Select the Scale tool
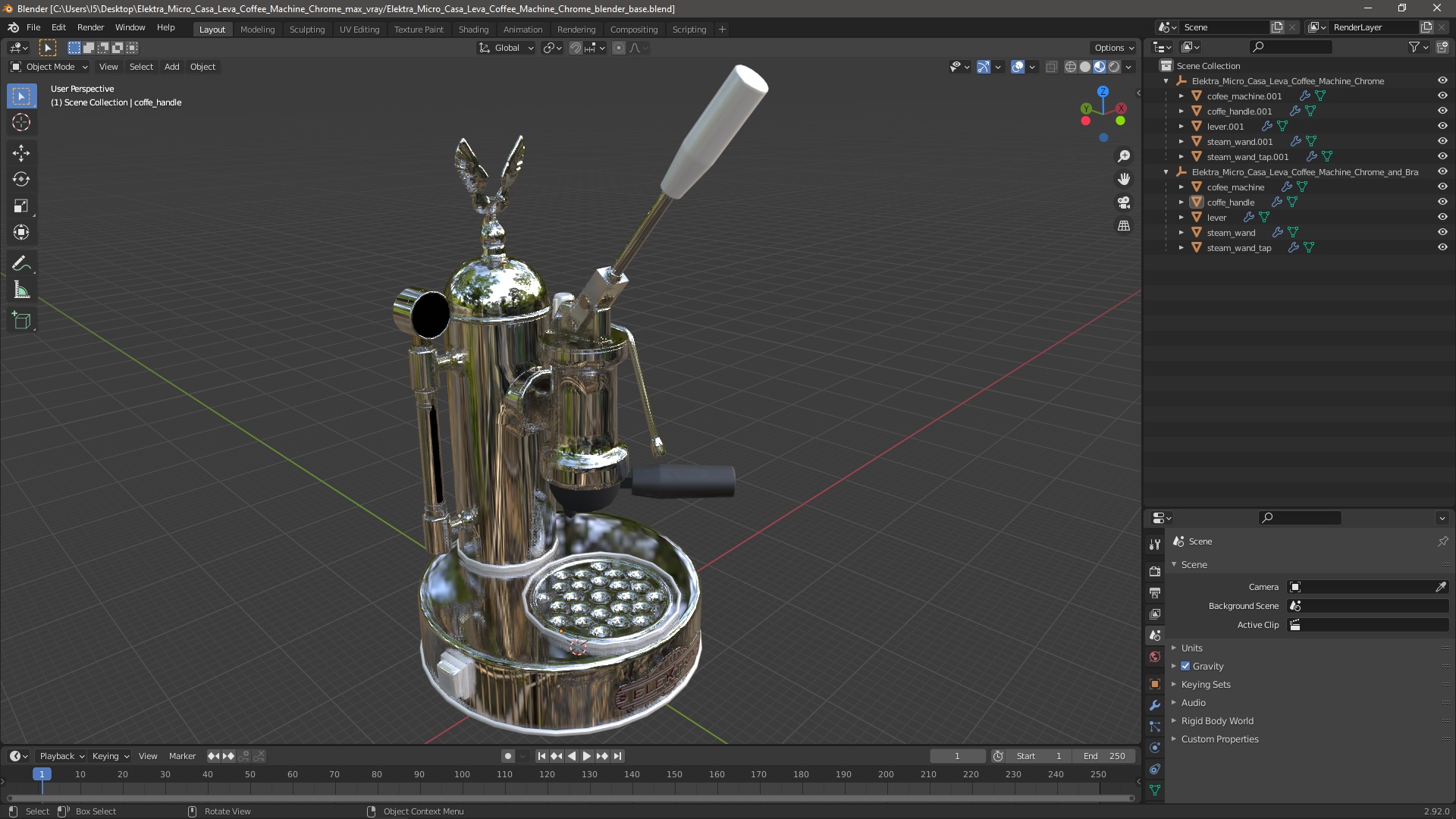Viewport: 1456px width, 819px height. click(20, 206)
